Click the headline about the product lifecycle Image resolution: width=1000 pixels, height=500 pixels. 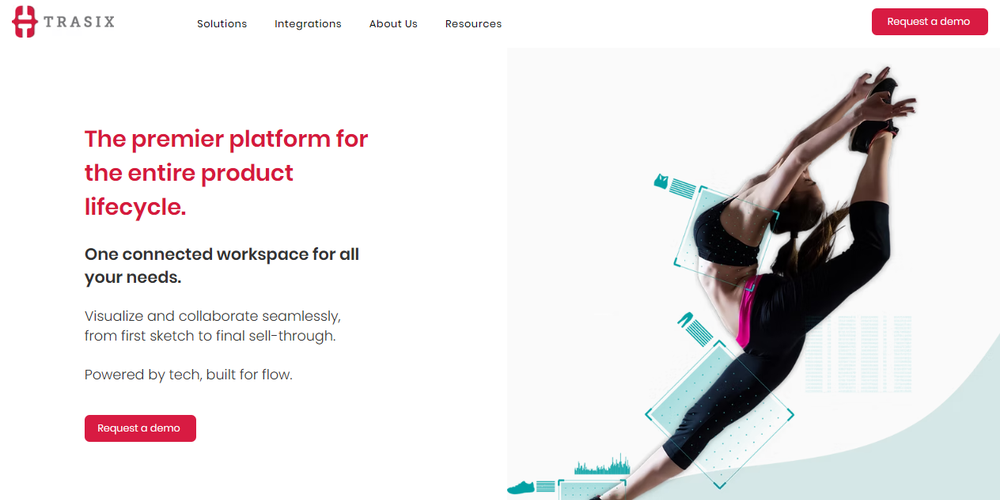click(226, 173)
